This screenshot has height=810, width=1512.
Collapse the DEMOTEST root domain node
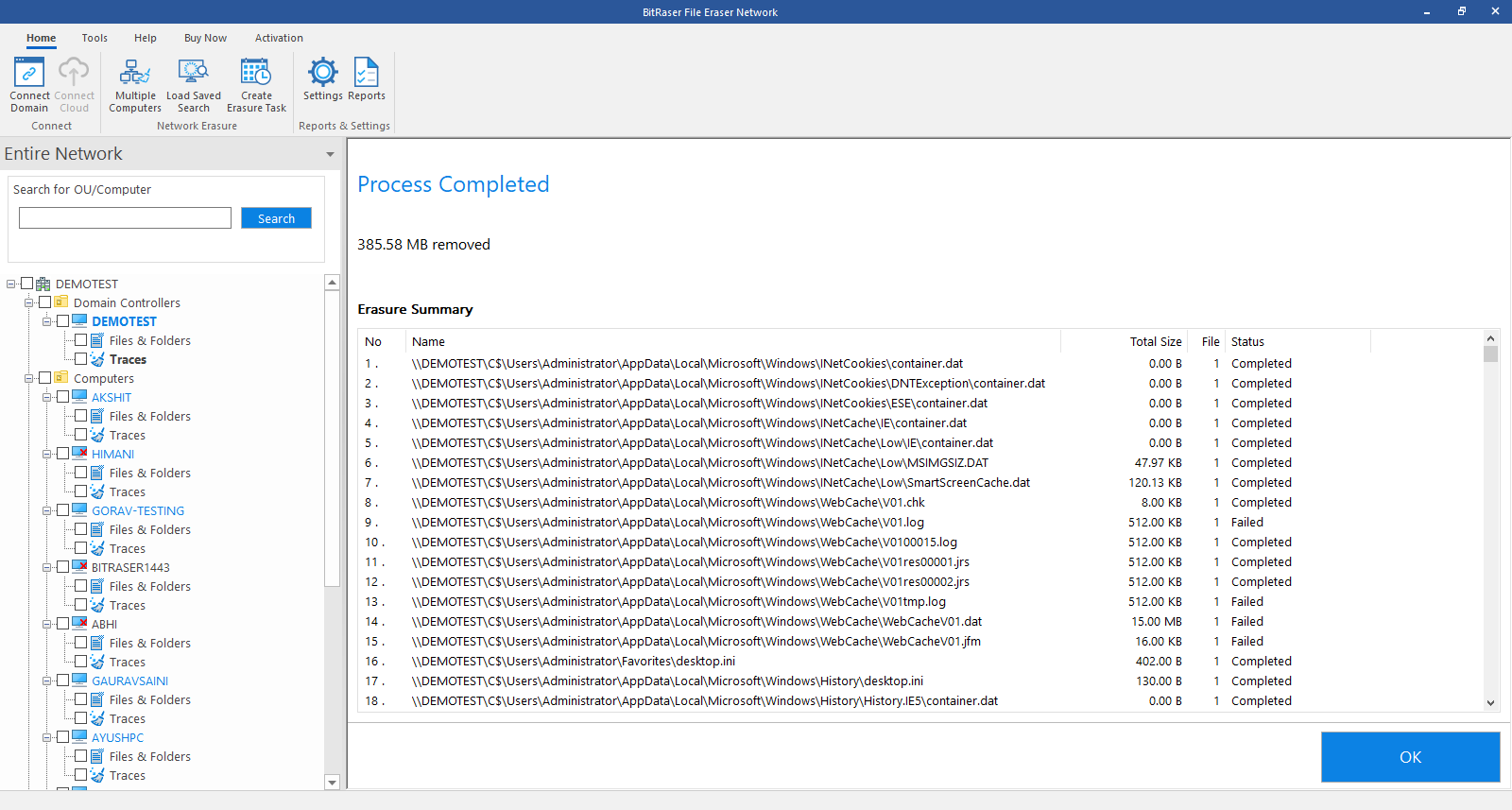[x=11, y=284]
